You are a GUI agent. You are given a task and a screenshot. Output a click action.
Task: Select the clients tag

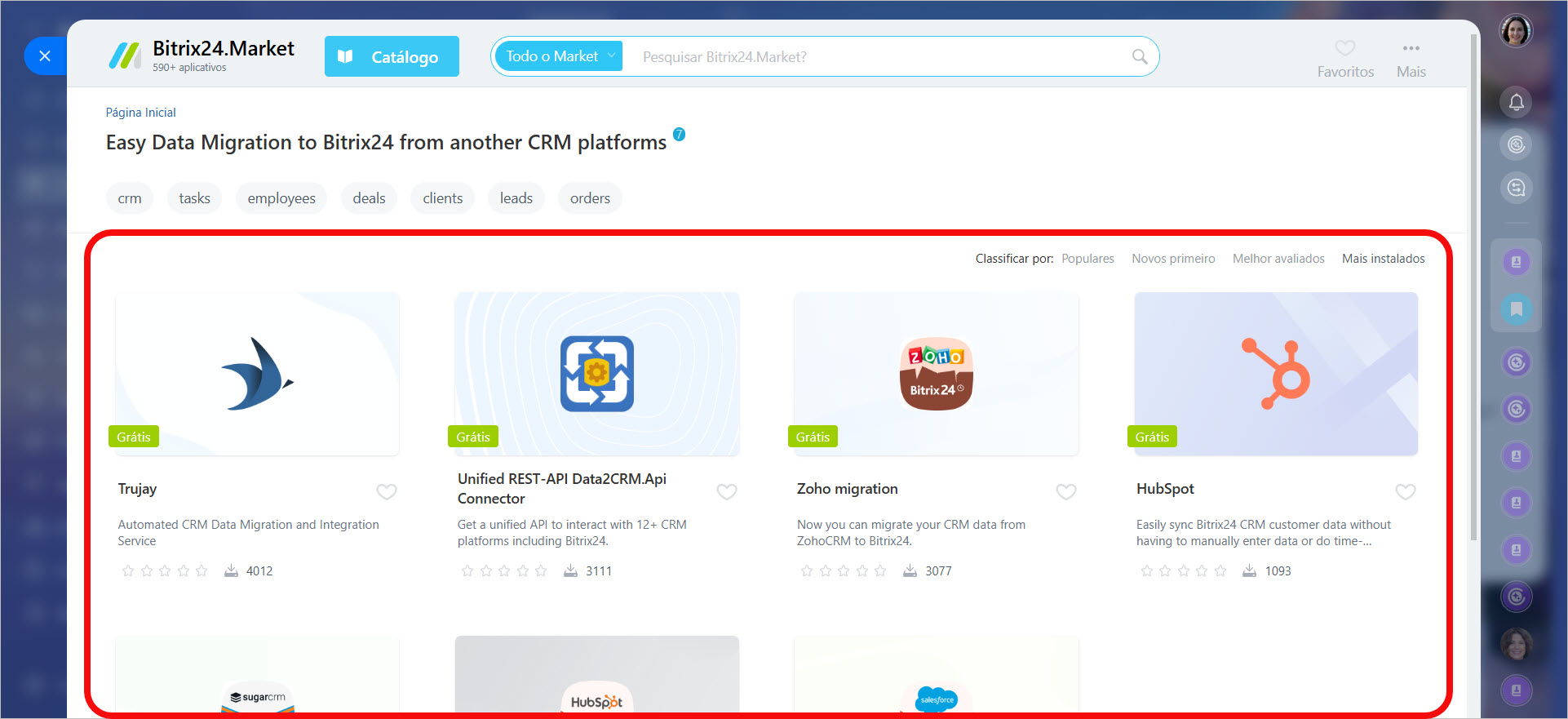point(443,198)
